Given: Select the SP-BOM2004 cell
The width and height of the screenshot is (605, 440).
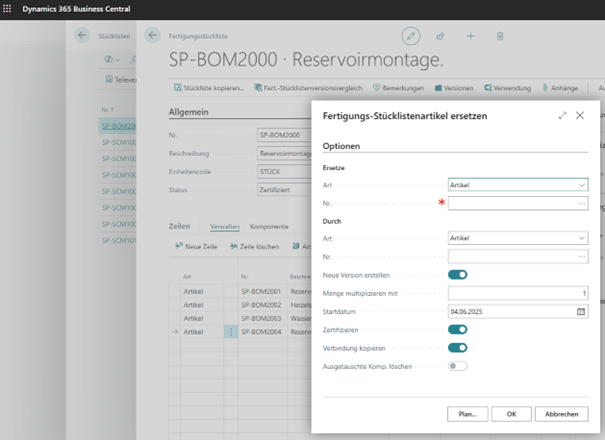Looking at the screenshot, I should click(261, 332).
